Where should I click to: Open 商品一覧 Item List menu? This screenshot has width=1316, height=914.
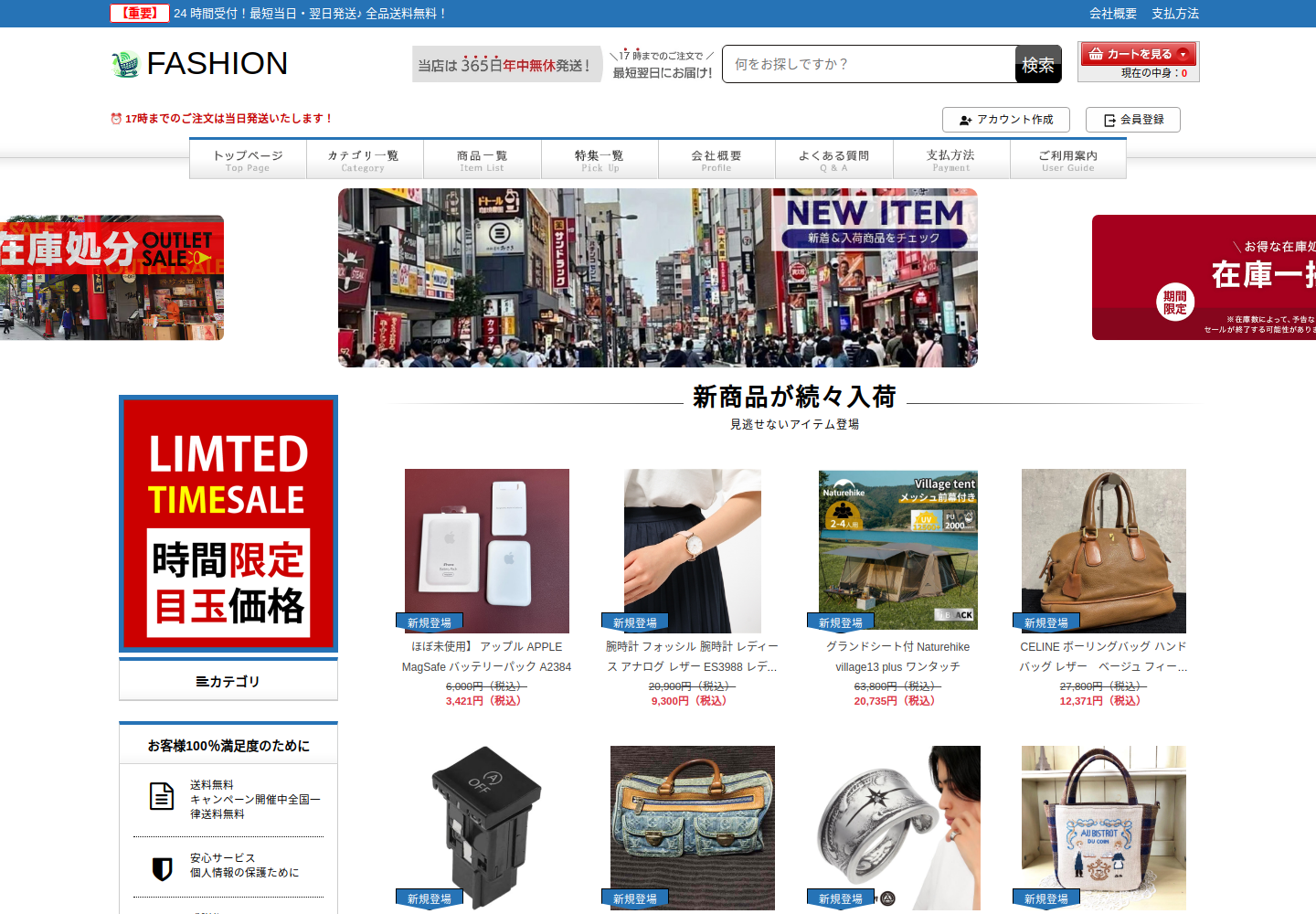[483, 160]
